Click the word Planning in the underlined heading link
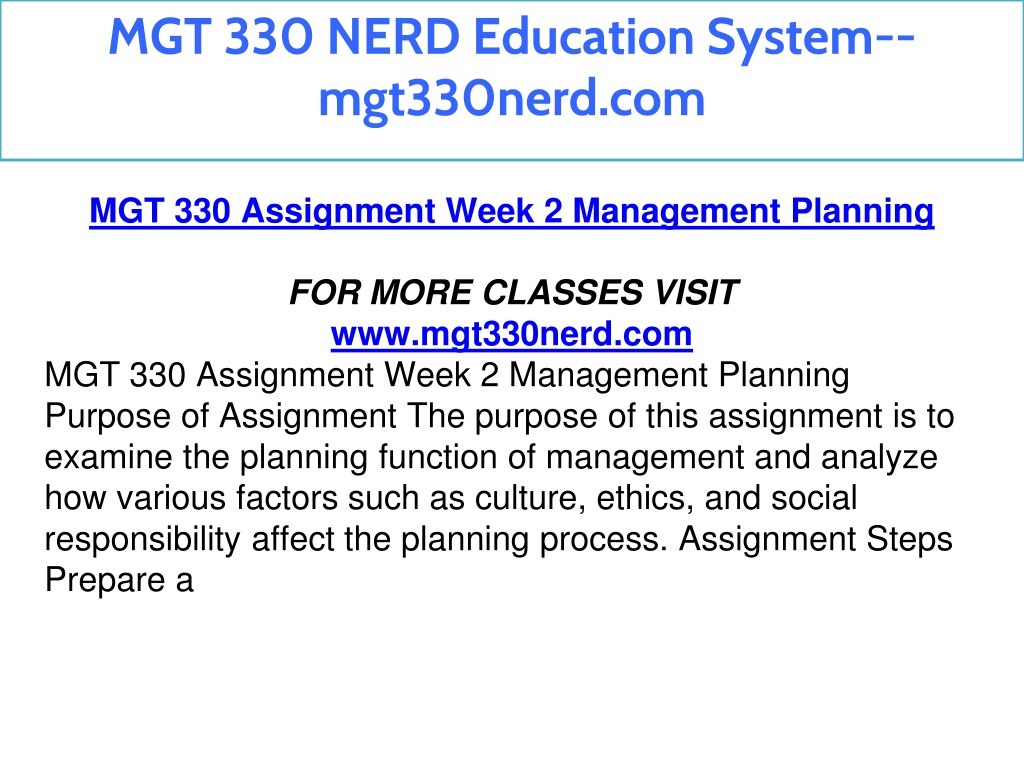The image size is (1024, 768). point(863,212)
